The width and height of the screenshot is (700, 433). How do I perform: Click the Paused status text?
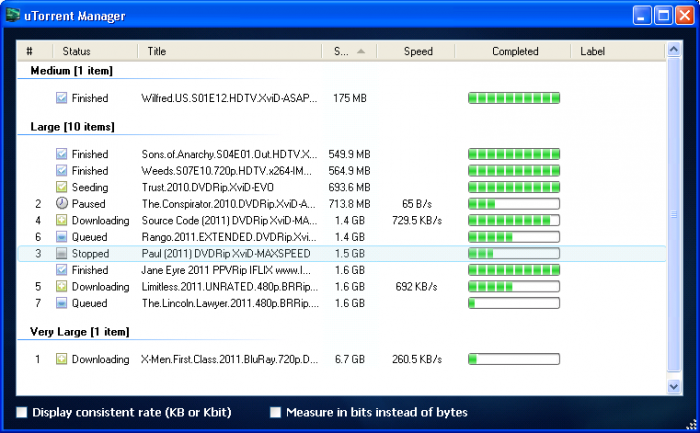tap(88, 204)
